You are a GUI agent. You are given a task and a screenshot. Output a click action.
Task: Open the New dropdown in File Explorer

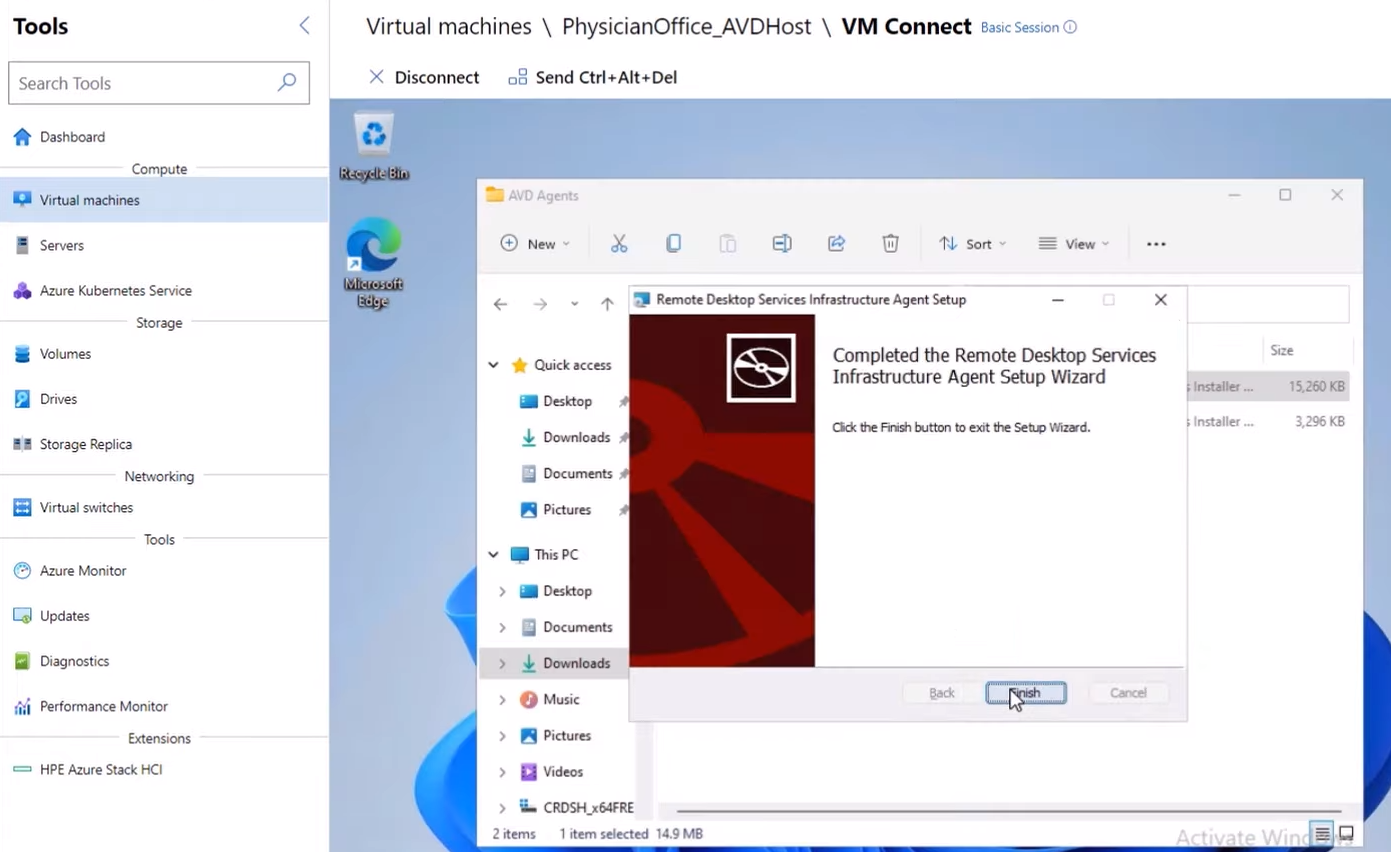pyautogui.click(x=535, y=244)
